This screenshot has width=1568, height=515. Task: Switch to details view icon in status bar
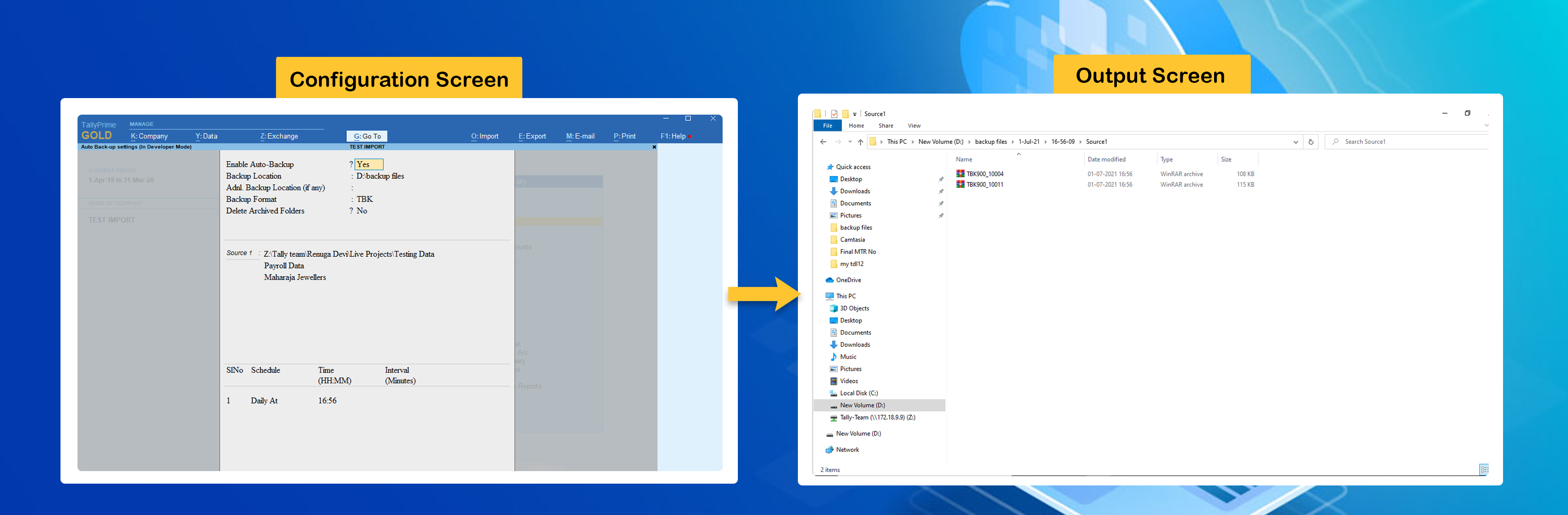[x=1484, y=469]
